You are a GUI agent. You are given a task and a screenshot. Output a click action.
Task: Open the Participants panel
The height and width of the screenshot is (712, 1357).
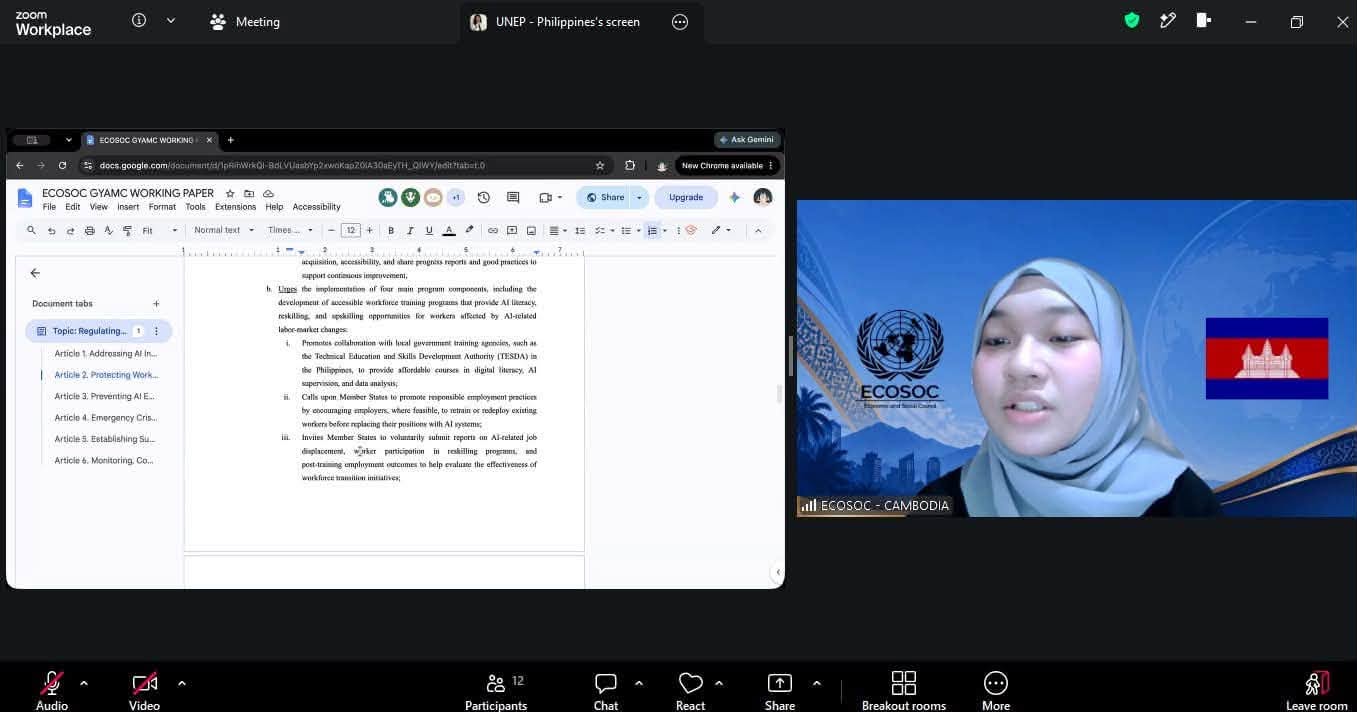[496, 690]
